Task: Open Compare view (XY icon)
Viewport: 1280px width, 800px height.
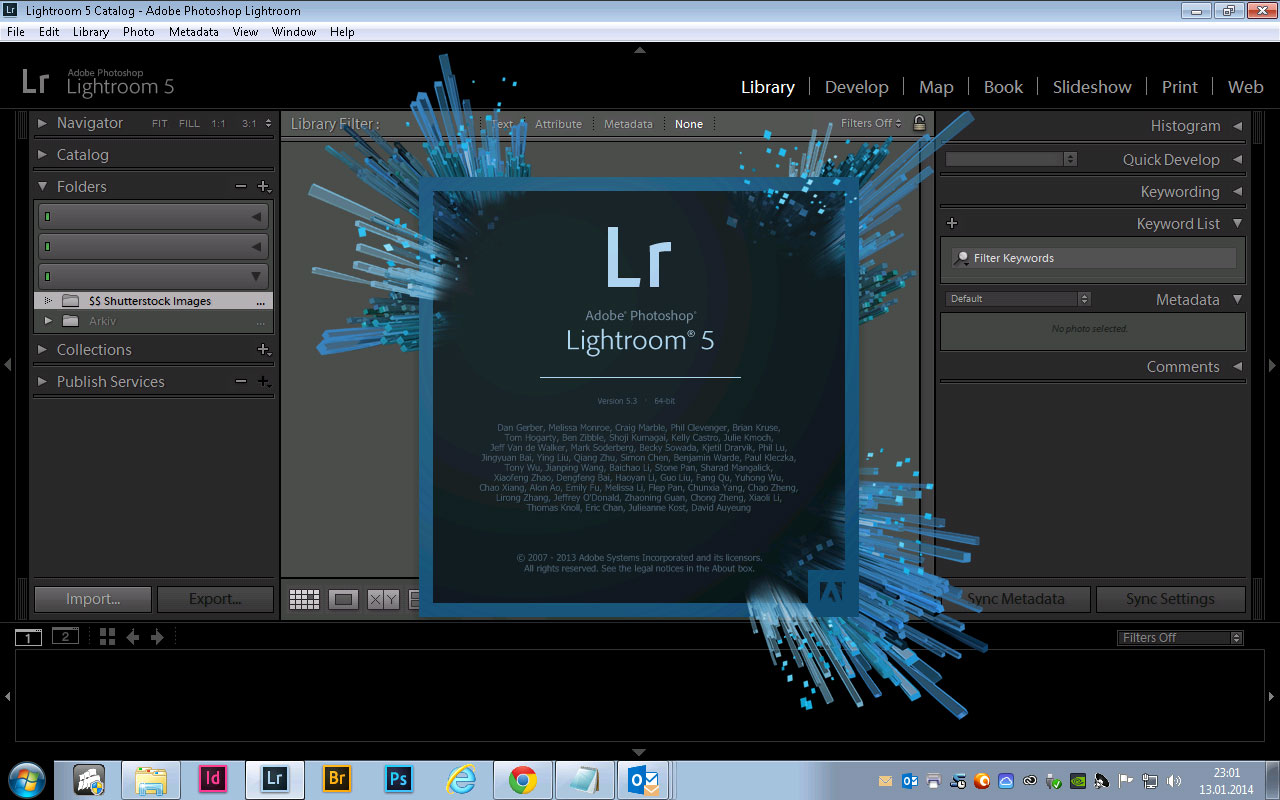Action: click(383, 599)
